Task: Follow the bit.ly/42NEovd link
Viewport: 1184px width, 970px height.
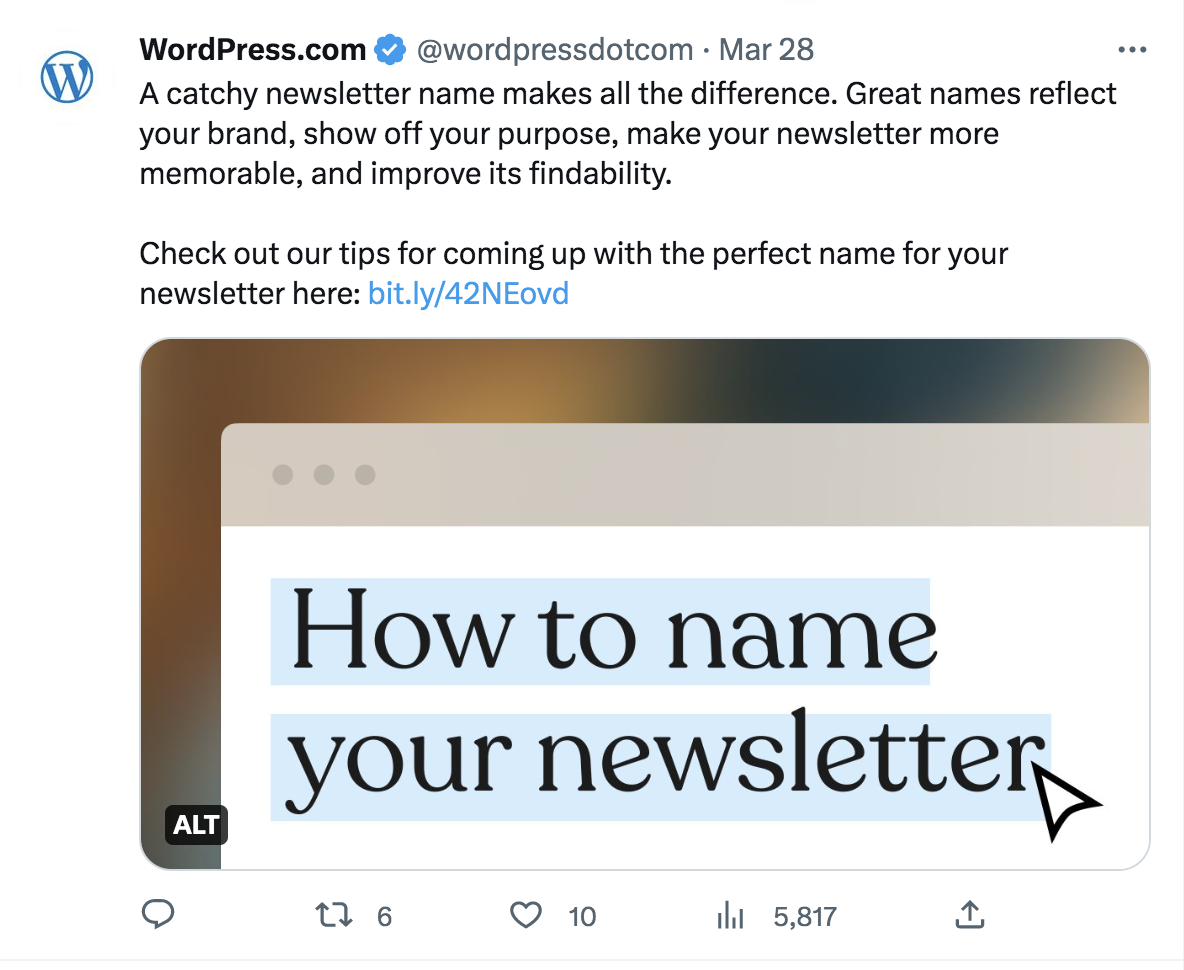Action: 468,293
